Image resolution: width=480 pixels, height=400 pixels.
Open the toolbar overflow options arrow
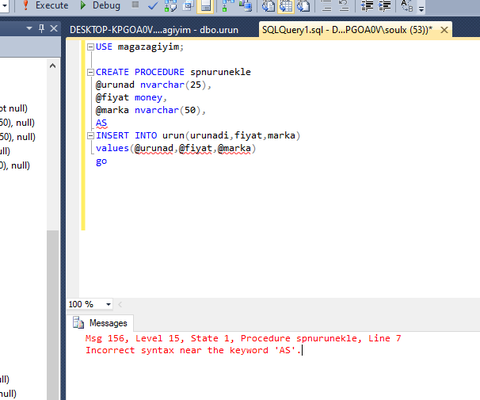point(421,9)
